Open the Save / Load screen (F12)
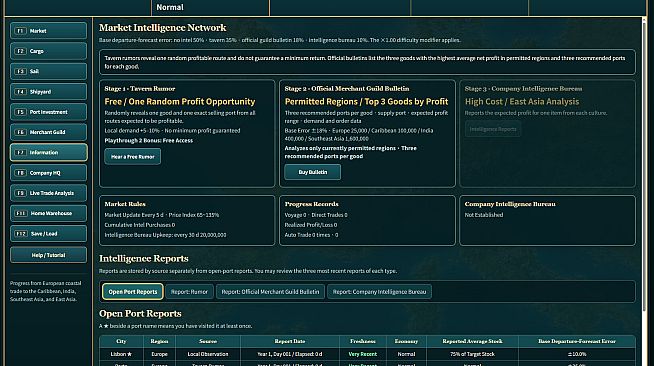This screenshot has height=366, width=654. pos(48,233)
